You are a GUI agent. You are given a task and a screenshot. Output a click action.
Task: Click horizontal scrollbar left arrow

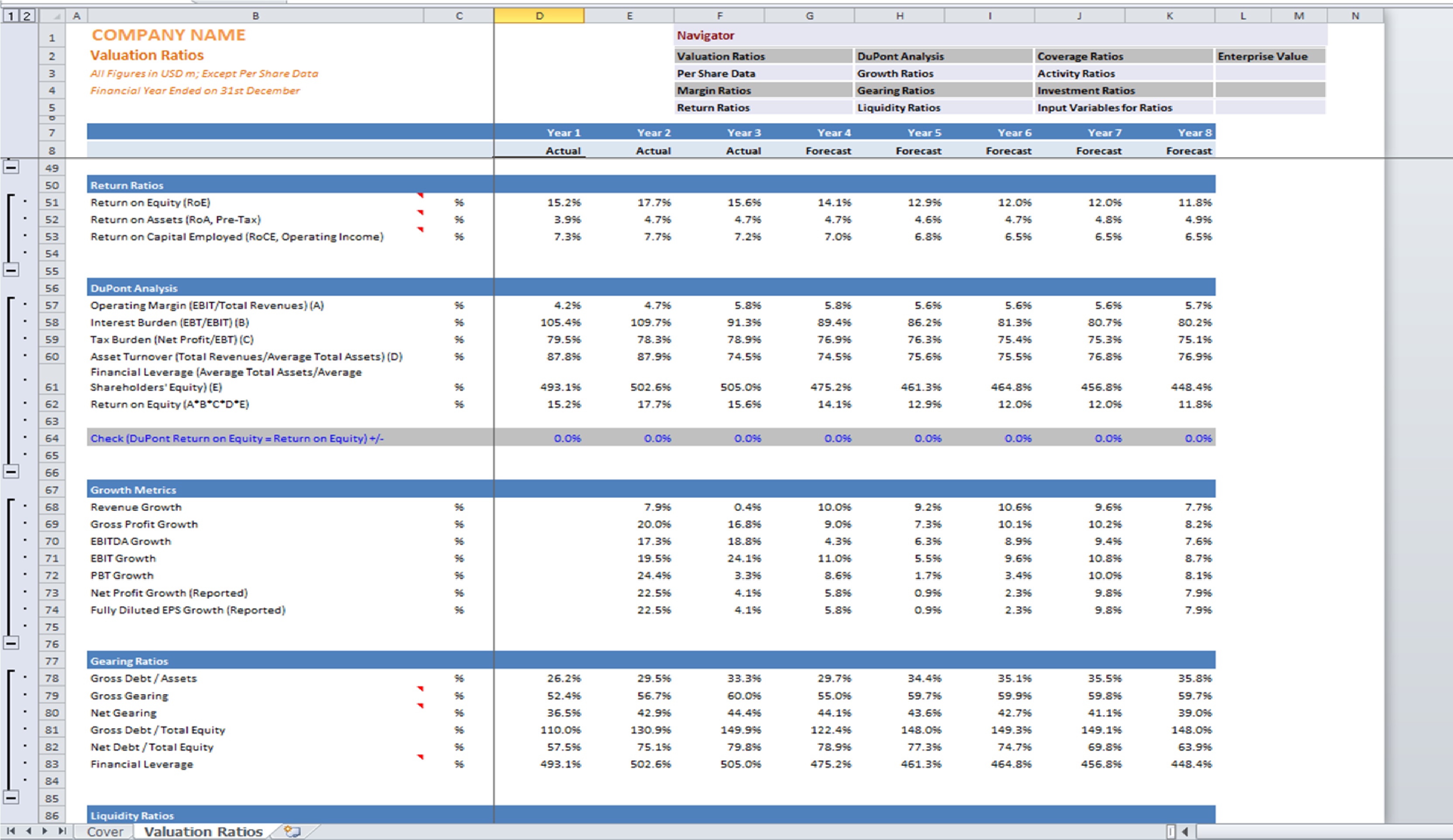pos(1185,831)
